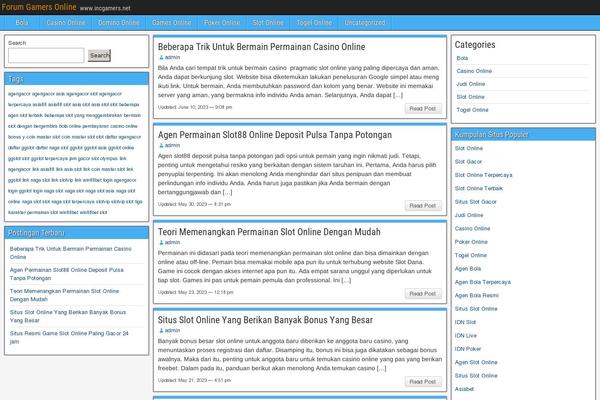
Task: Click author icon under Teori Memenangkan post
Action: pyautogui.click(x=161, y=242)
